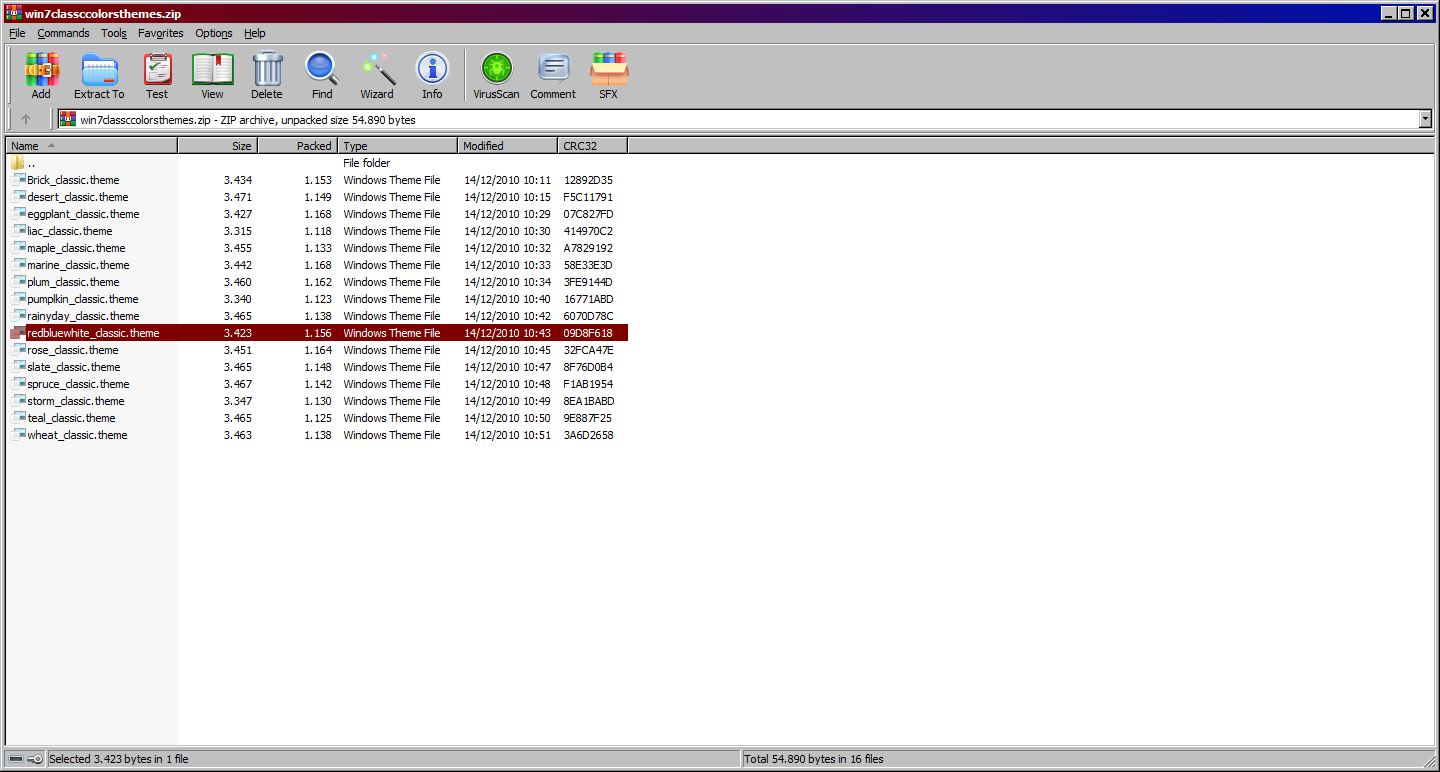
Task: Open the Favorites menu
Action: tap(161, 33)
